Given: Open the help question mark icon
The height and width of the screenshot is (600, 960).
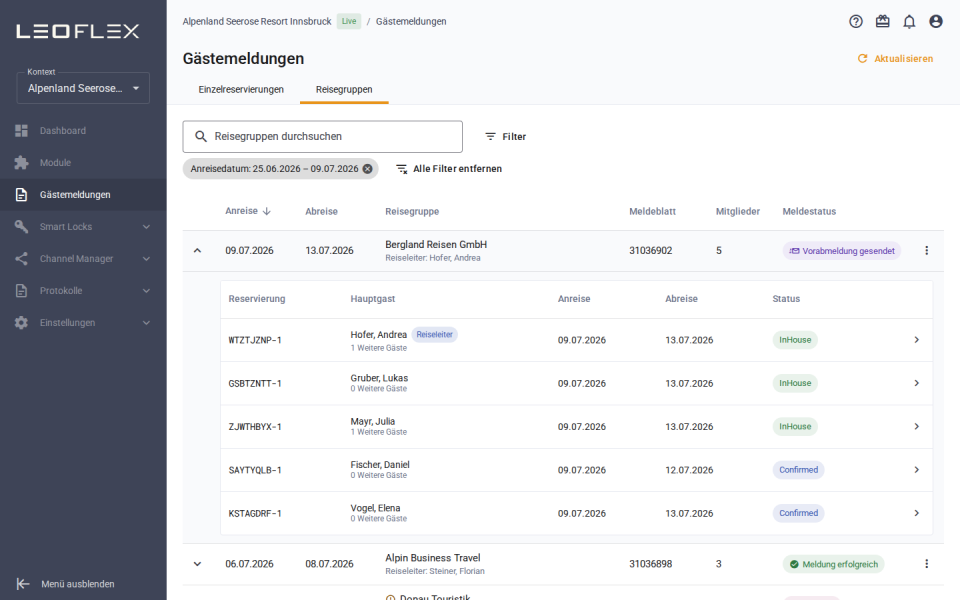Looking at the screenshot, I should pyautogui.click(x=856, y=21).
